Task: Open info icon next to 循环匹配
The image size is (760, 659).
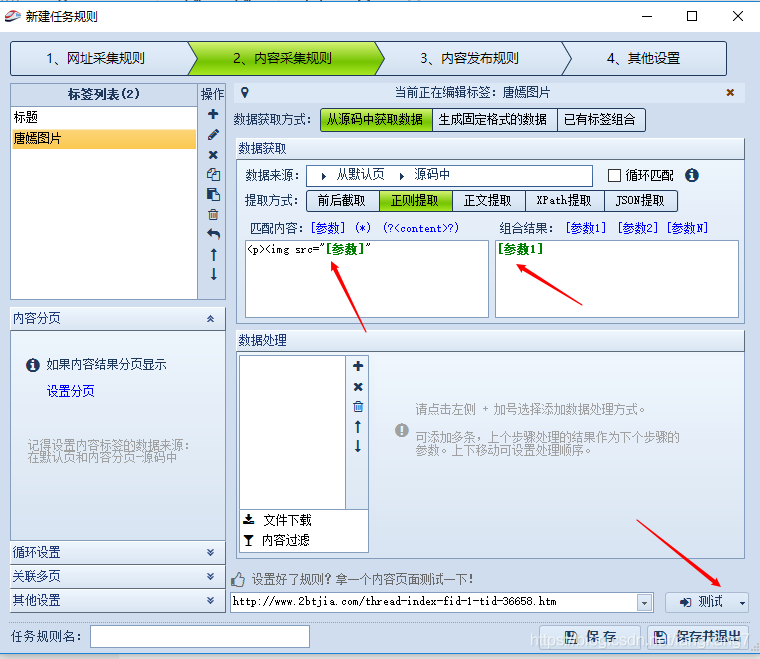Action: pos(692,175)
